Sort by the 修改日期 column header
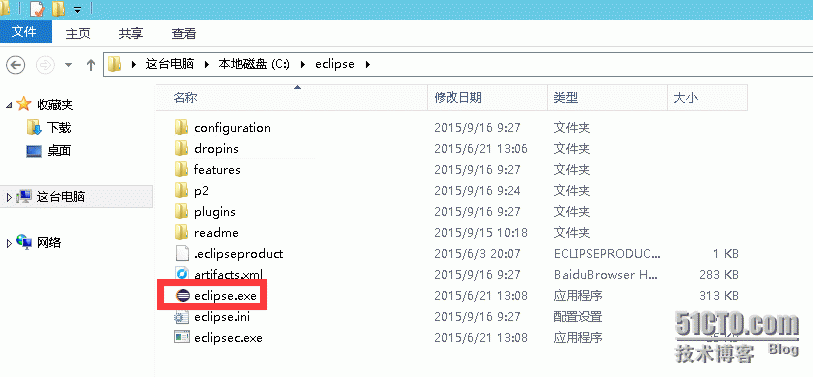 (x=487, y=97)
